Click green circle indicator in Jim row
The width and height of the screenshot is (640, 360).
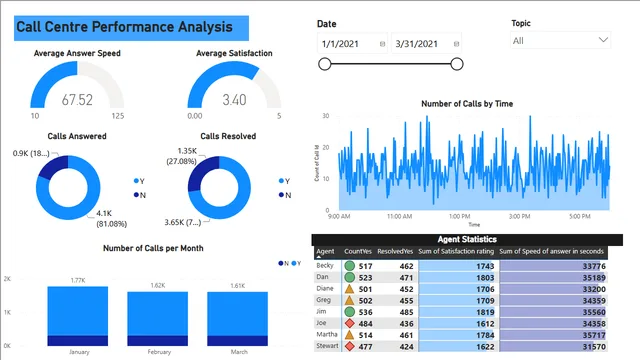(349, 312)
